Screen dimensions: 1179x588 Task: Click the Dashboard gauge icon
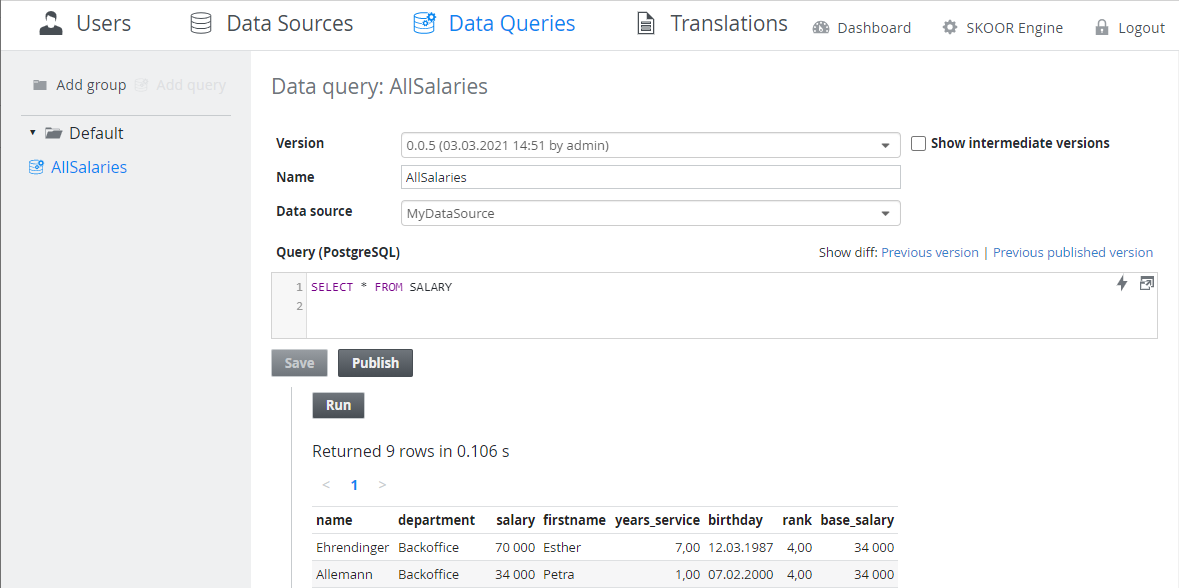(820, 27)
